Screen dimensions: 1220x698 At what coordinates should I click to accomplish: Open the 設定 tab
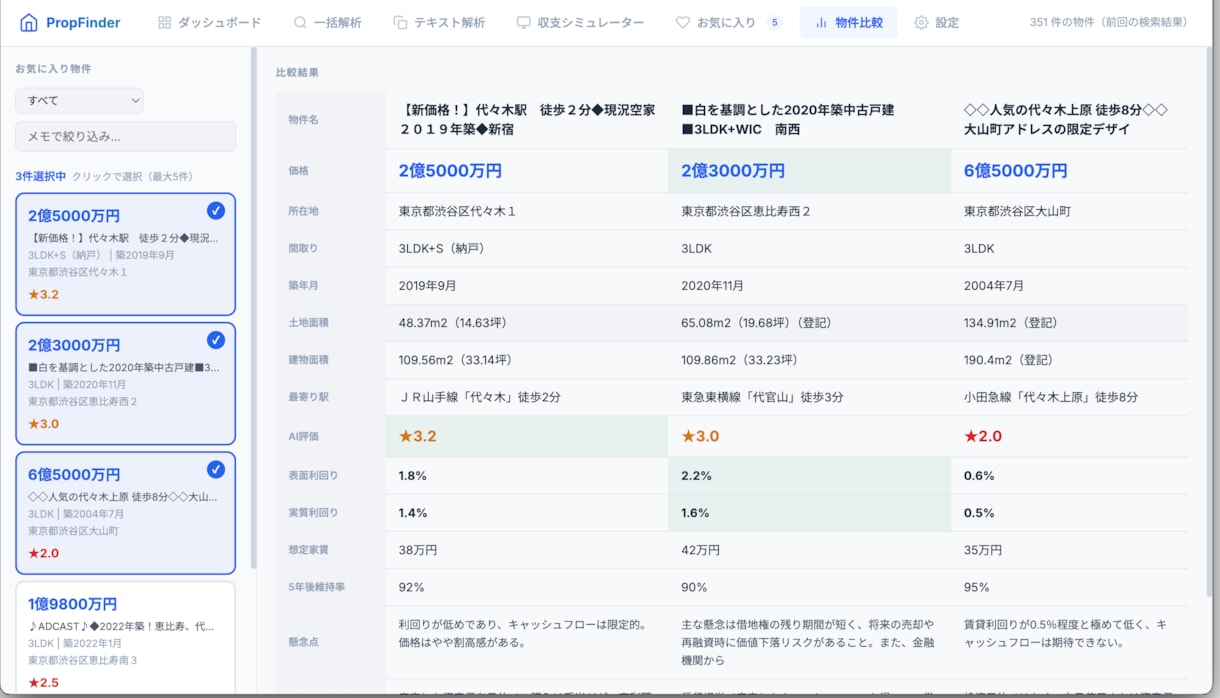tap(936, 22)
